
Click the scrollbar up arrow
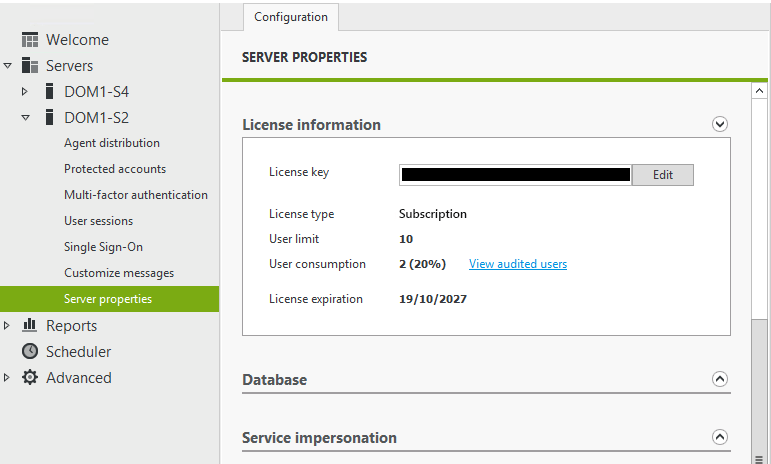point(759,91)
